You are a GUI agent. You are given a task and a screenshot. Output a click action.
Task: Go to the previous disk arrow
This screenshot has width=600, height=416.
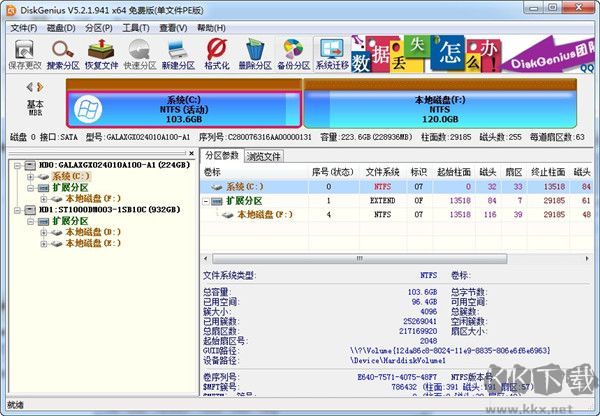click(x=30, y=87)
